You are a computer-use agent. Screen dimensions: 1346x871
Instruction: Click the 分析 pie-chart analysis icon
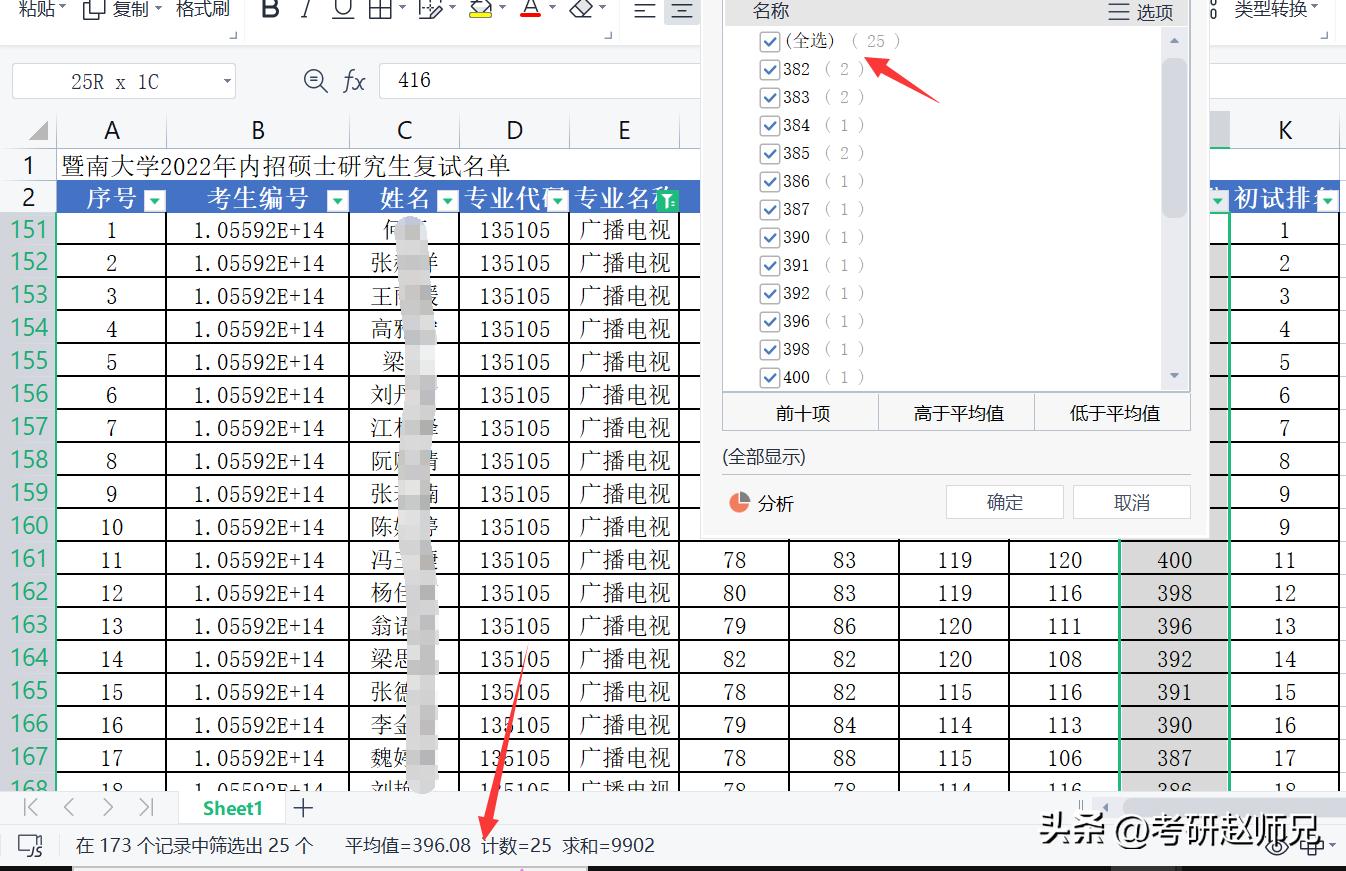[x=742, y=504]
